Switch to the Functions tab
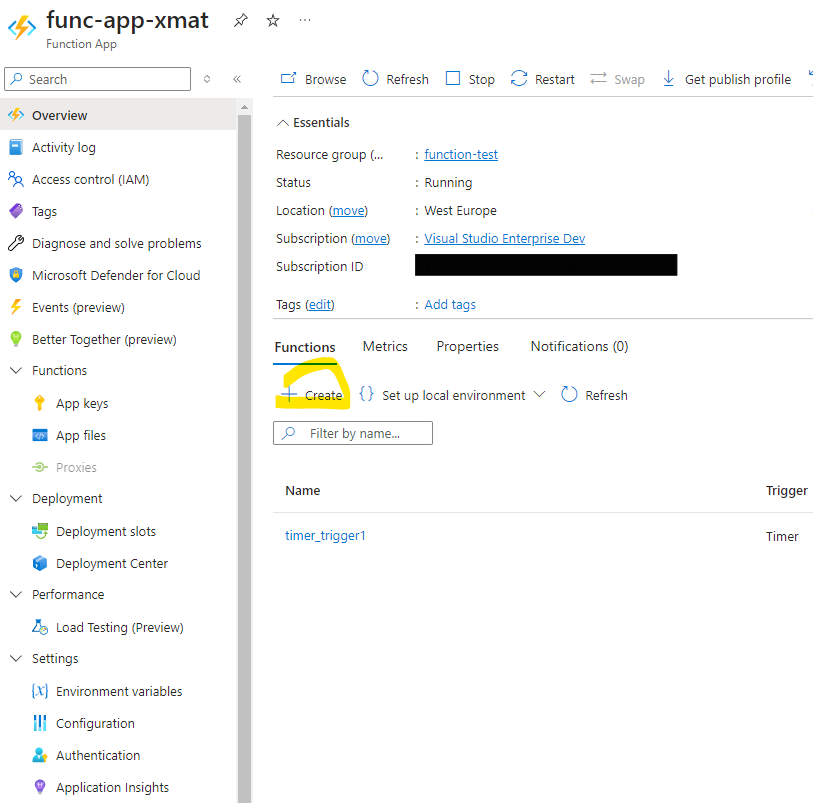 coord(305,347)
